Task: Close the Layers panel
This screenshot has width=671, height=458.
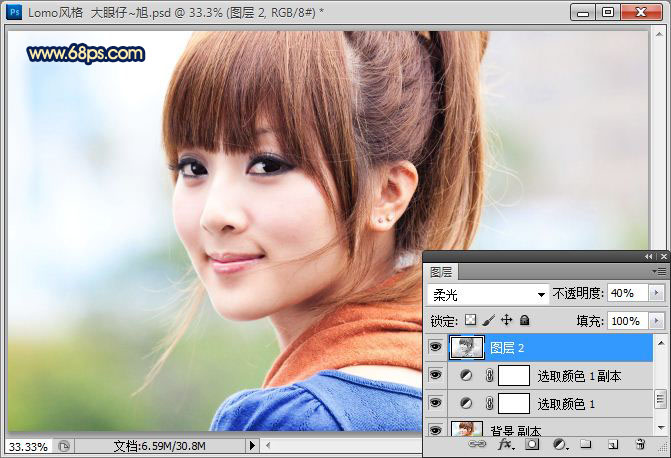Action: pyautogui.click(x=664, y=256)
